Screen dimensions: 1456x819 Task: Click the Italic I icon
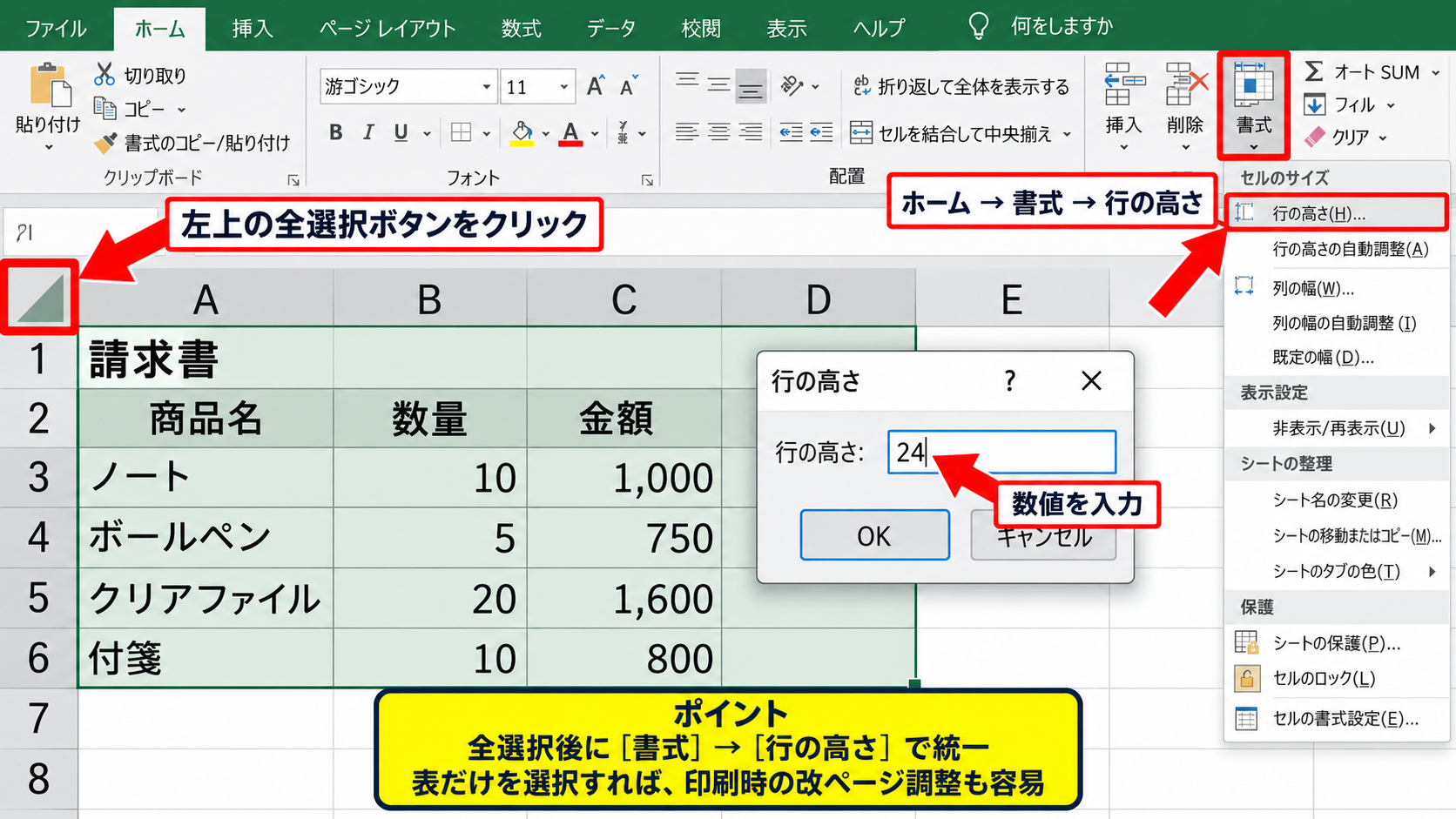[x=368, y=132]
